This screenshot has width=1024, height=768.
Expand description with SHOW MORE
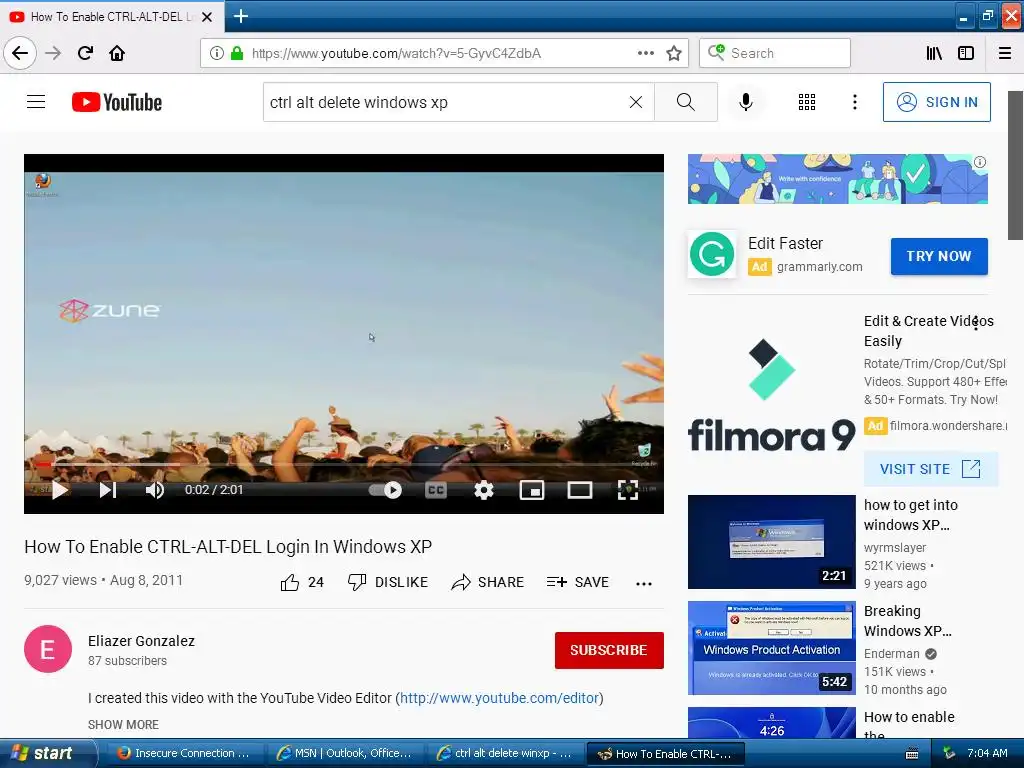click(123, 724)
